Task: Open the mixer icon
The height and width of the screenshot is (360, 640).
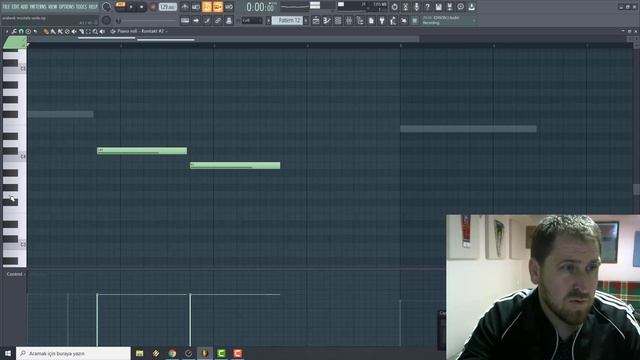Action: [x=349, y=20]
